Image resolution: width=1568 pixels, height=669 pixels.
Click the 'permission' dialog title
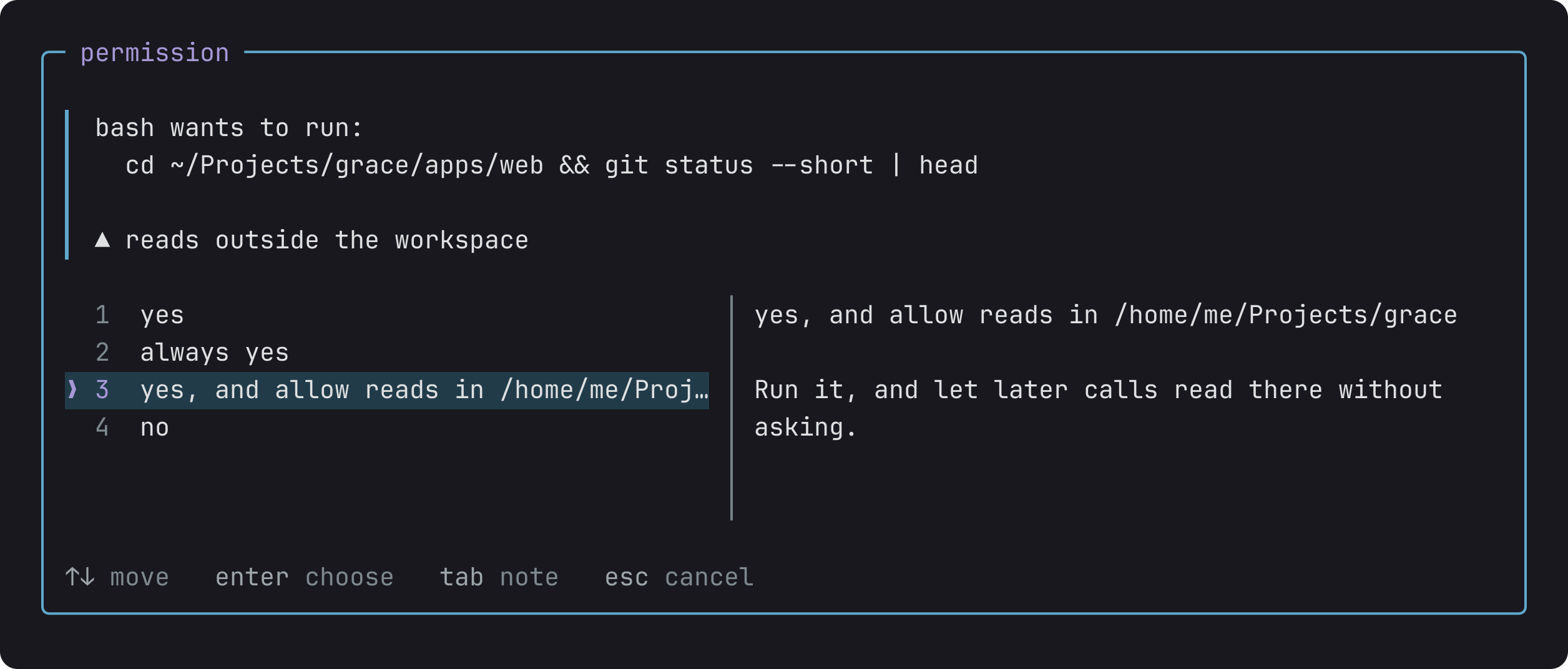point(155,53)
